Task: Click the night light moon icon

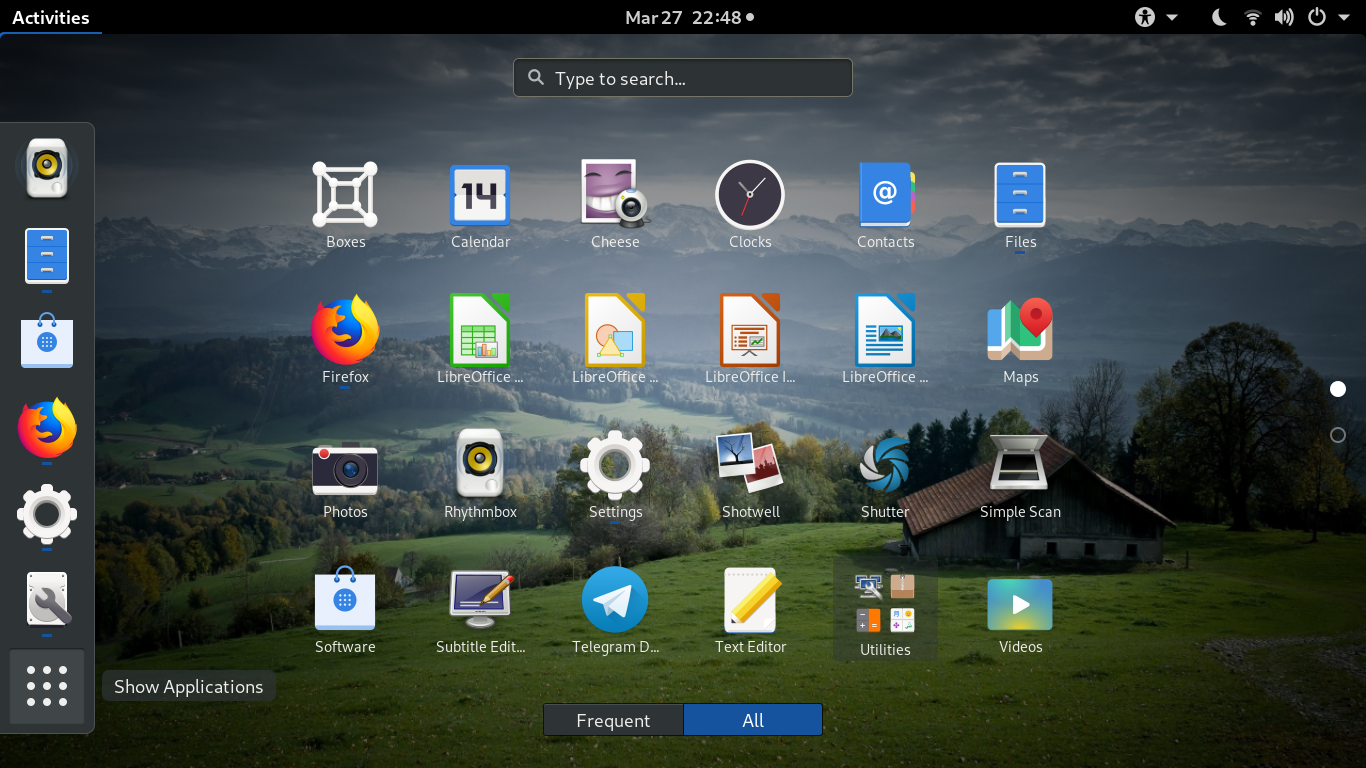Action: tap(1219, 17)
